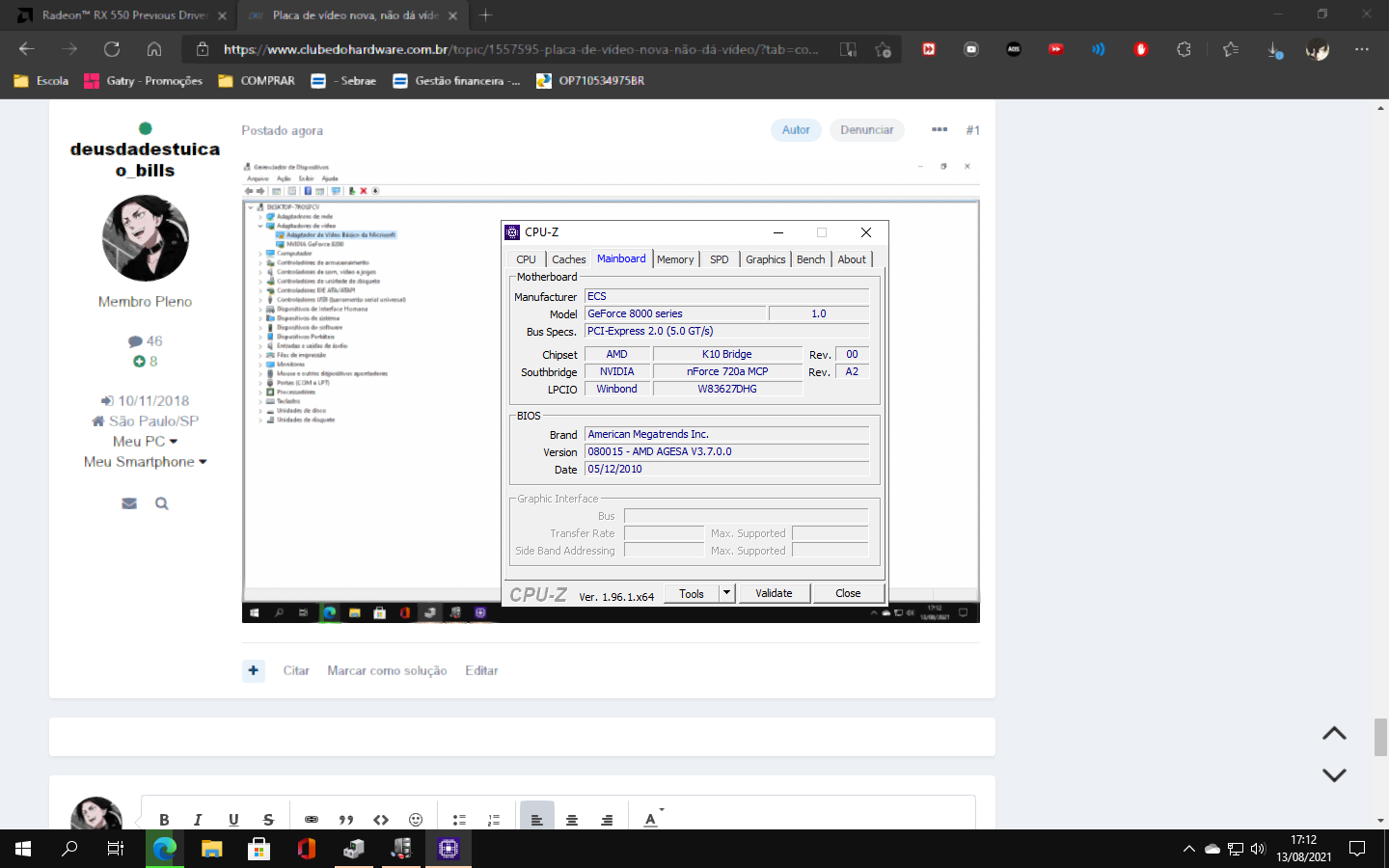
Task: Select align right in the editor
Action: click(x=607, y=820)
